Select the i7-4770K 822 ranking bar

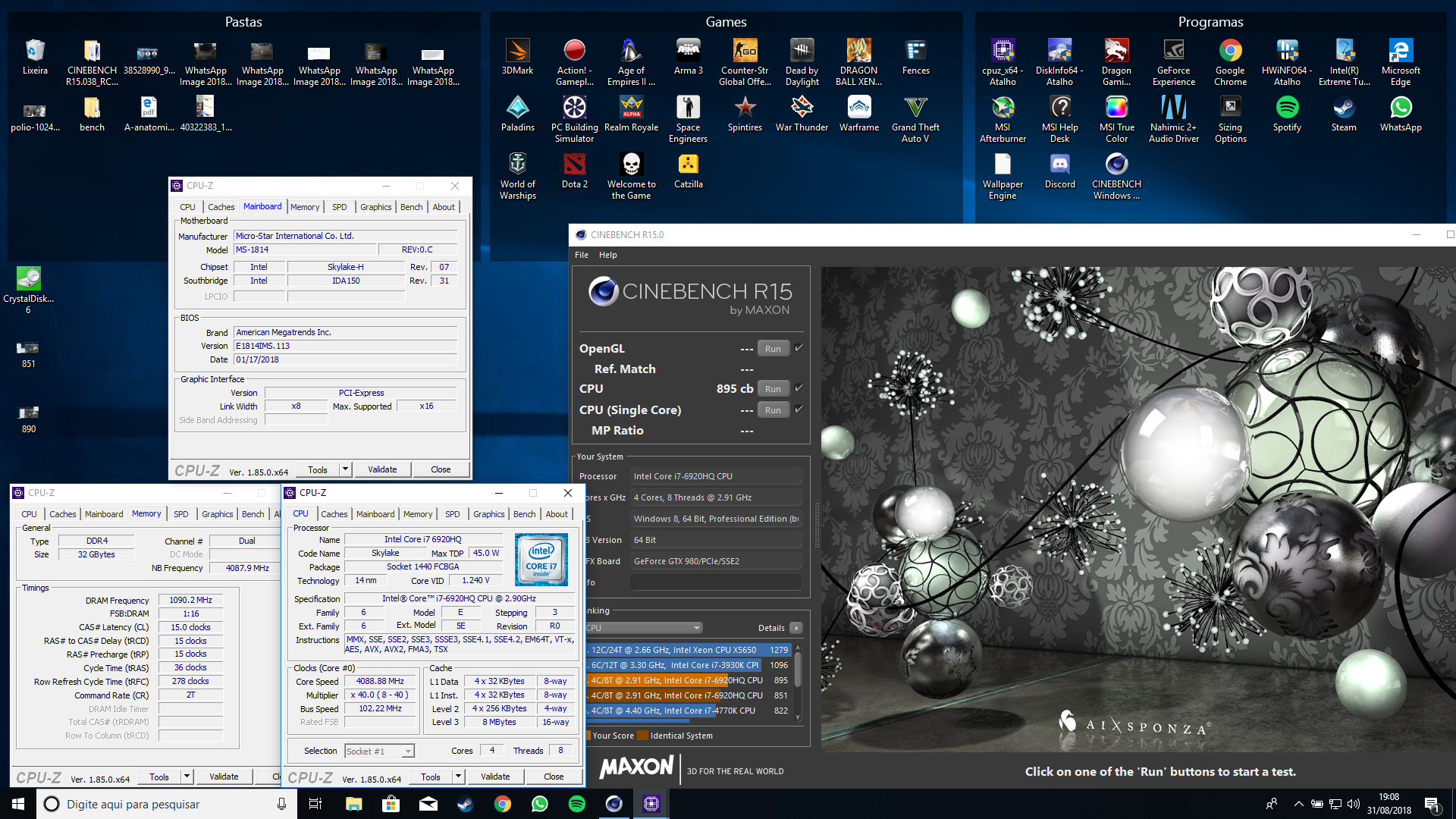tap(689, 711)
